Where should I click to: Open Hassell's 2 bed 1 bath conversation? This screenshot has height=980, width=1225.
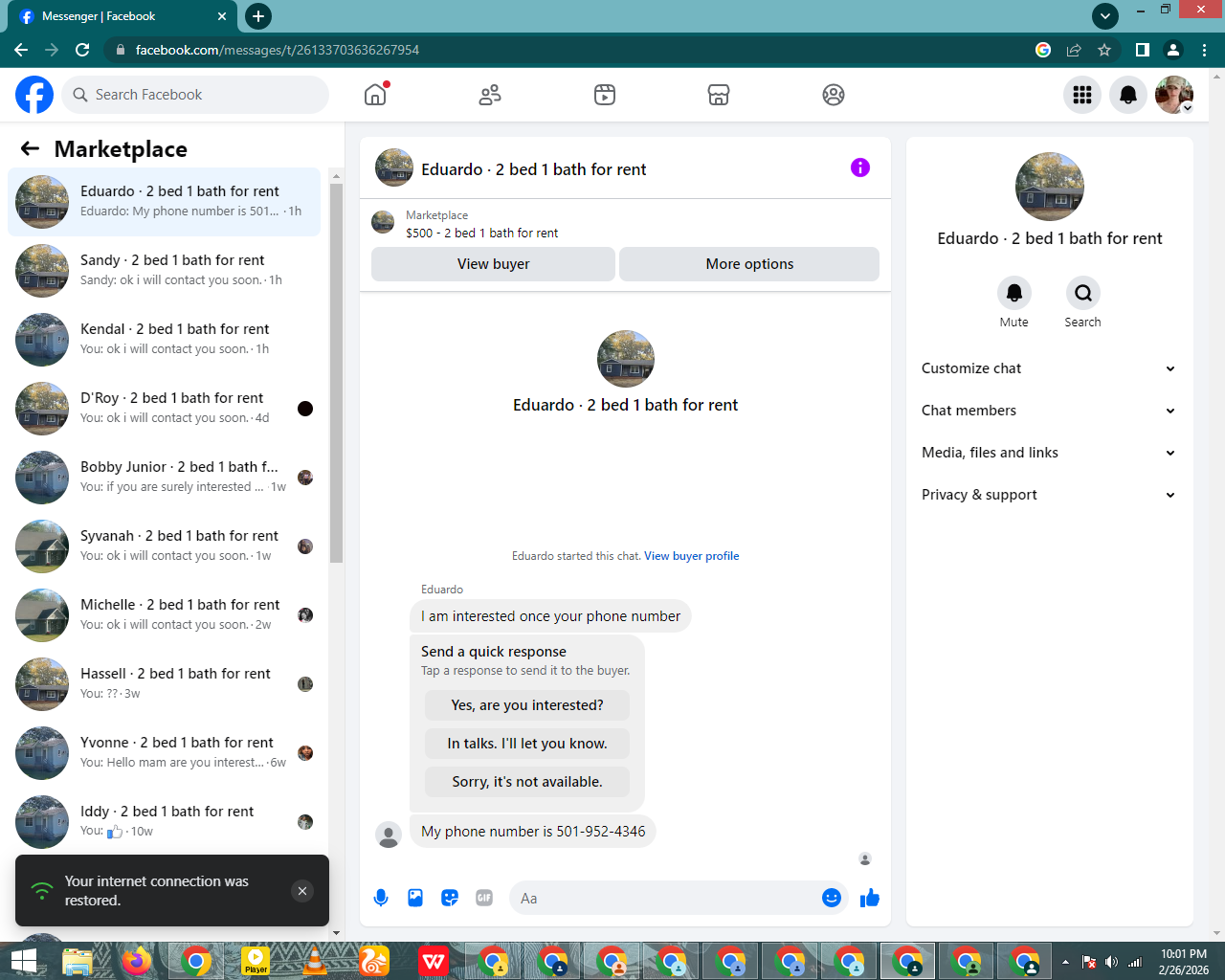coord(165,684)
